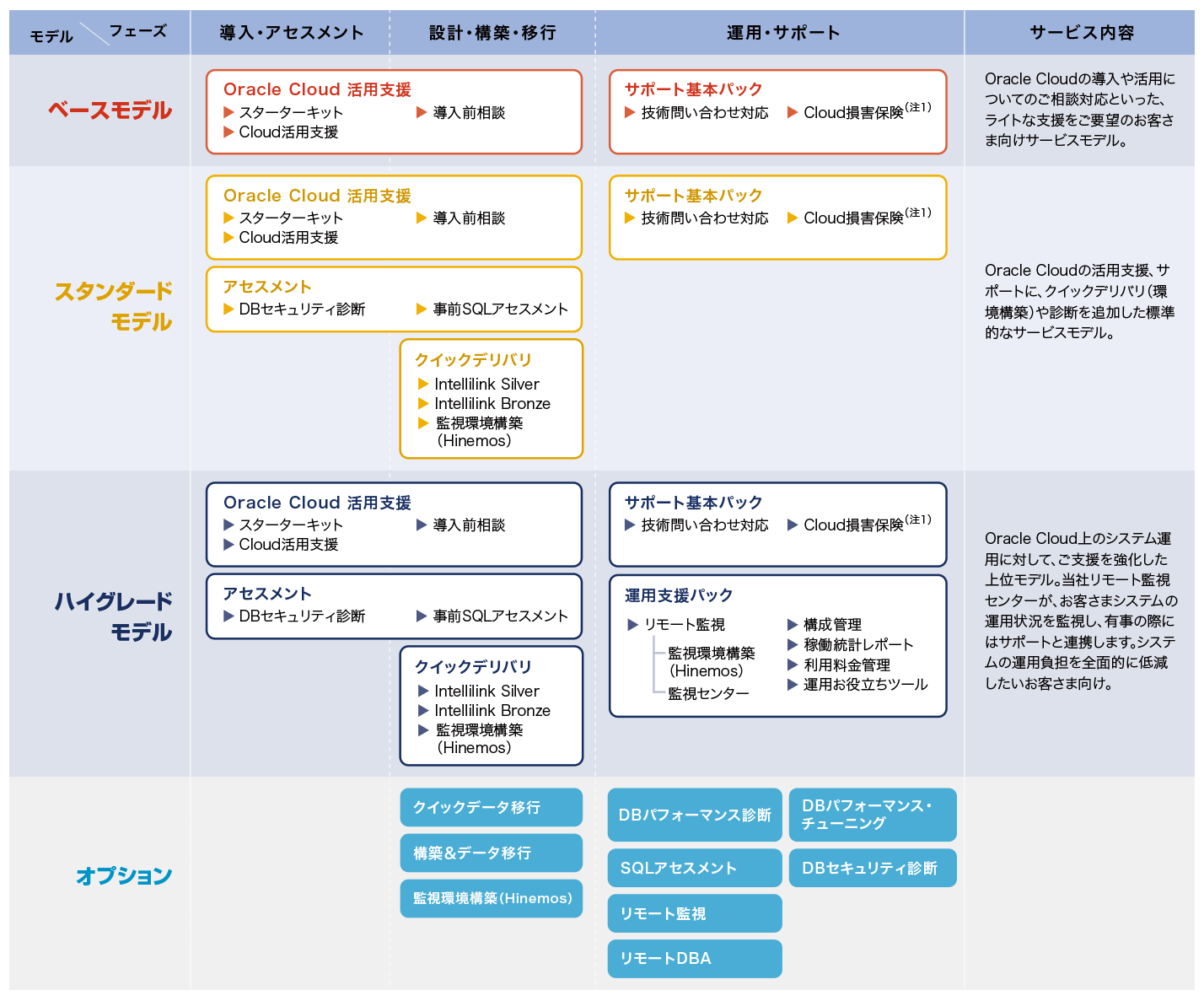Click the フェーズ label in the header corner
The image size is (1204, 1001).
pos(138,31)
